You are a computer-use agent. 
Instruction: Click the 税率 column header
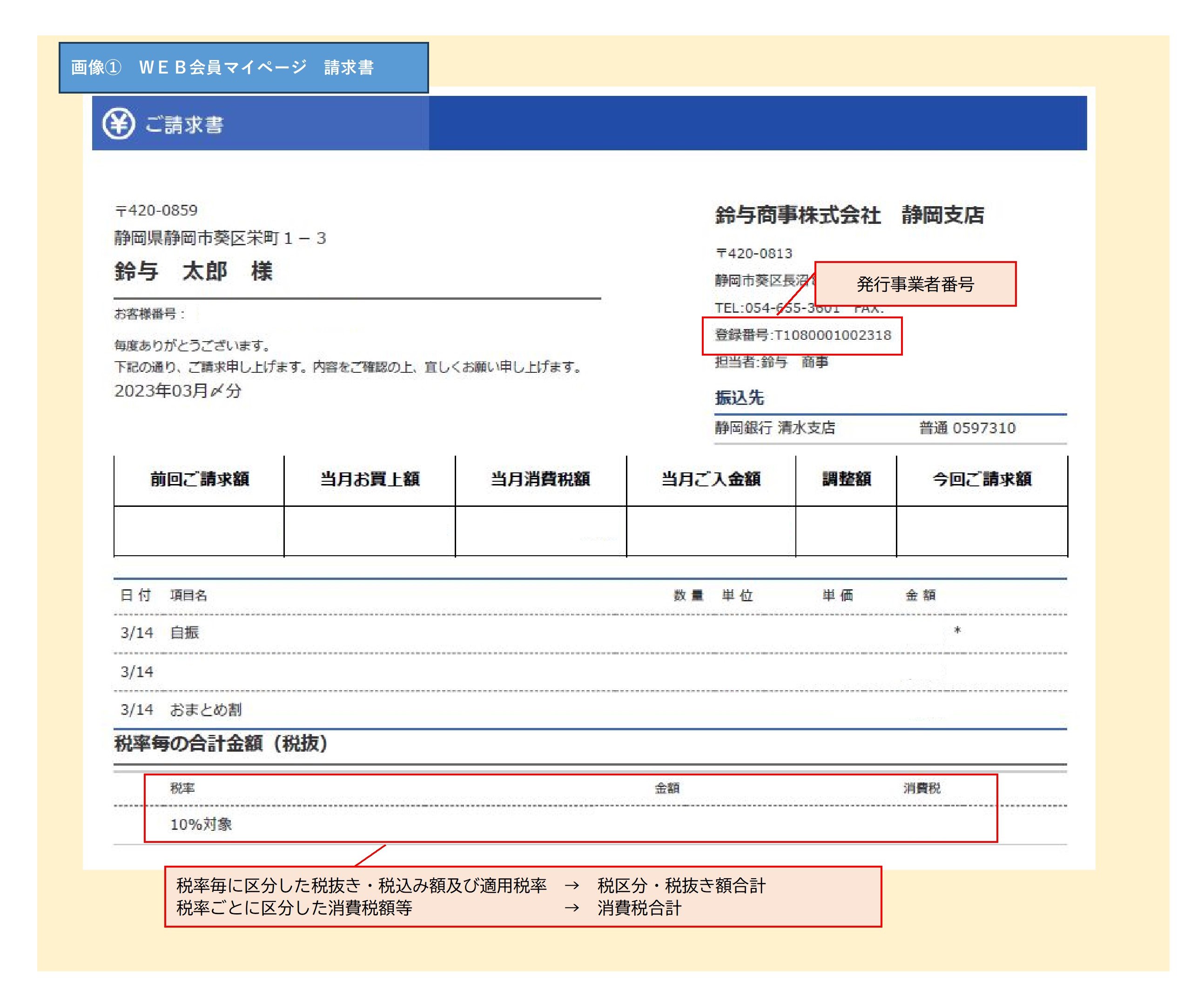pos(182,788)
